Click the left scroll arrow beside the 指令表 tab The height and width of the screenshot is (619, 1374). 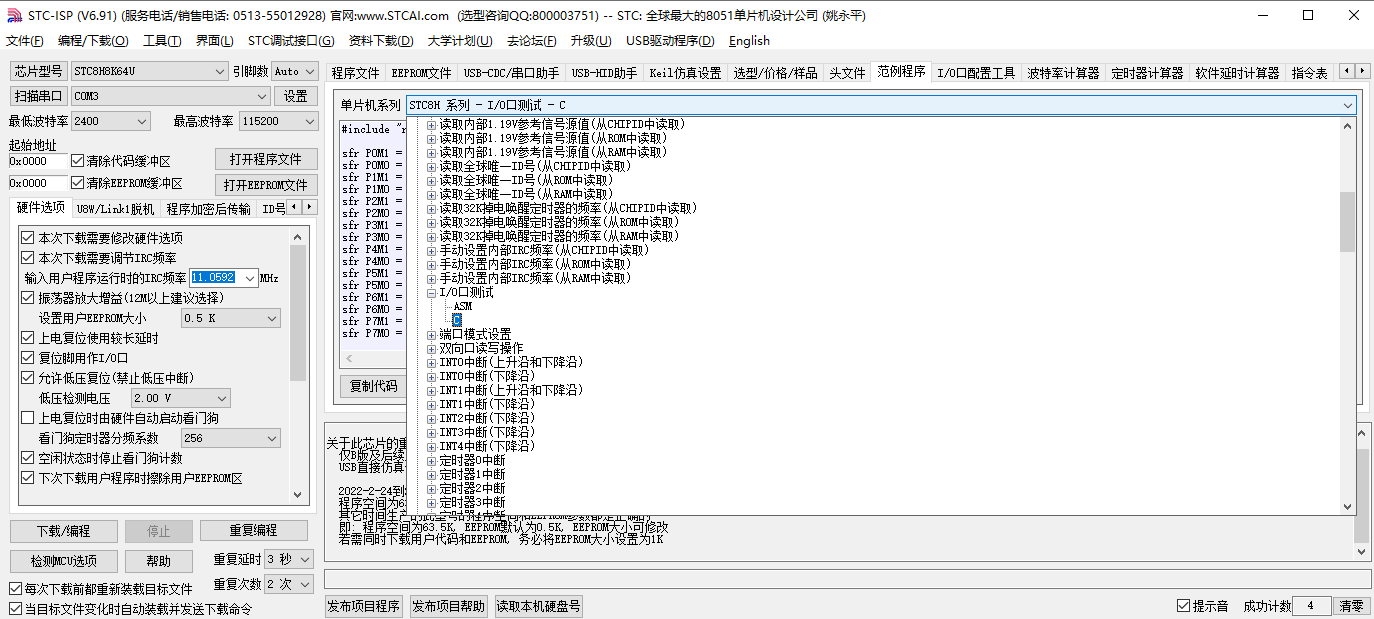point(1346,71)
